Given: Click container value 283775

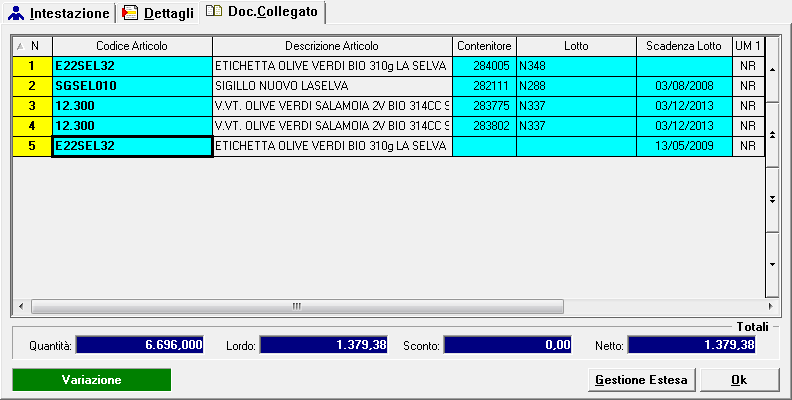Looking at the screenshot, I should coord(484,106).
